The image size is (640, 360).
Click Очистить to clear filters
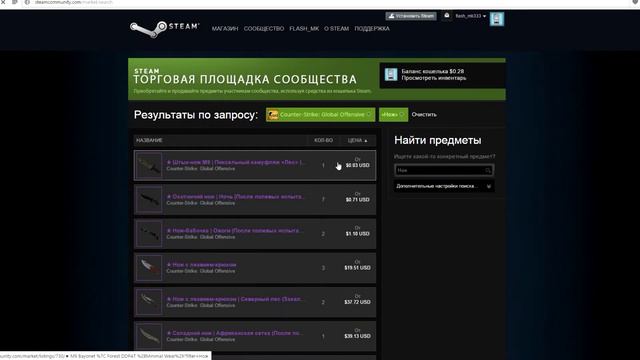tap(424, 115)
